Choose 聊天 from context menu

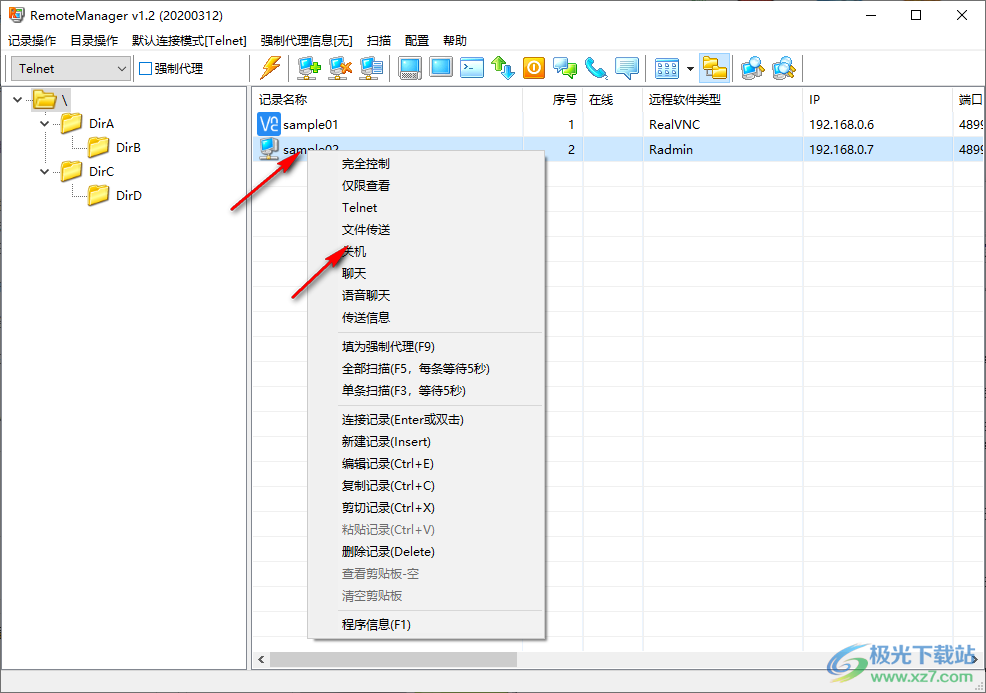click(x=426, y=274)
